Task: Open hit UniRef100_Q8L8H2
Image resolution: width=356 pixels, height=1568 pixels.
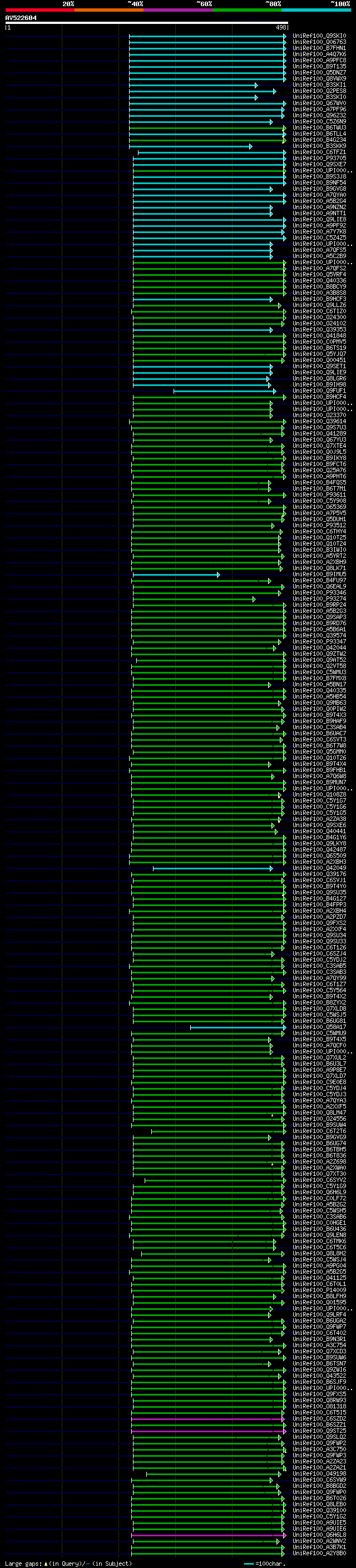Action: click(319, 1253)
